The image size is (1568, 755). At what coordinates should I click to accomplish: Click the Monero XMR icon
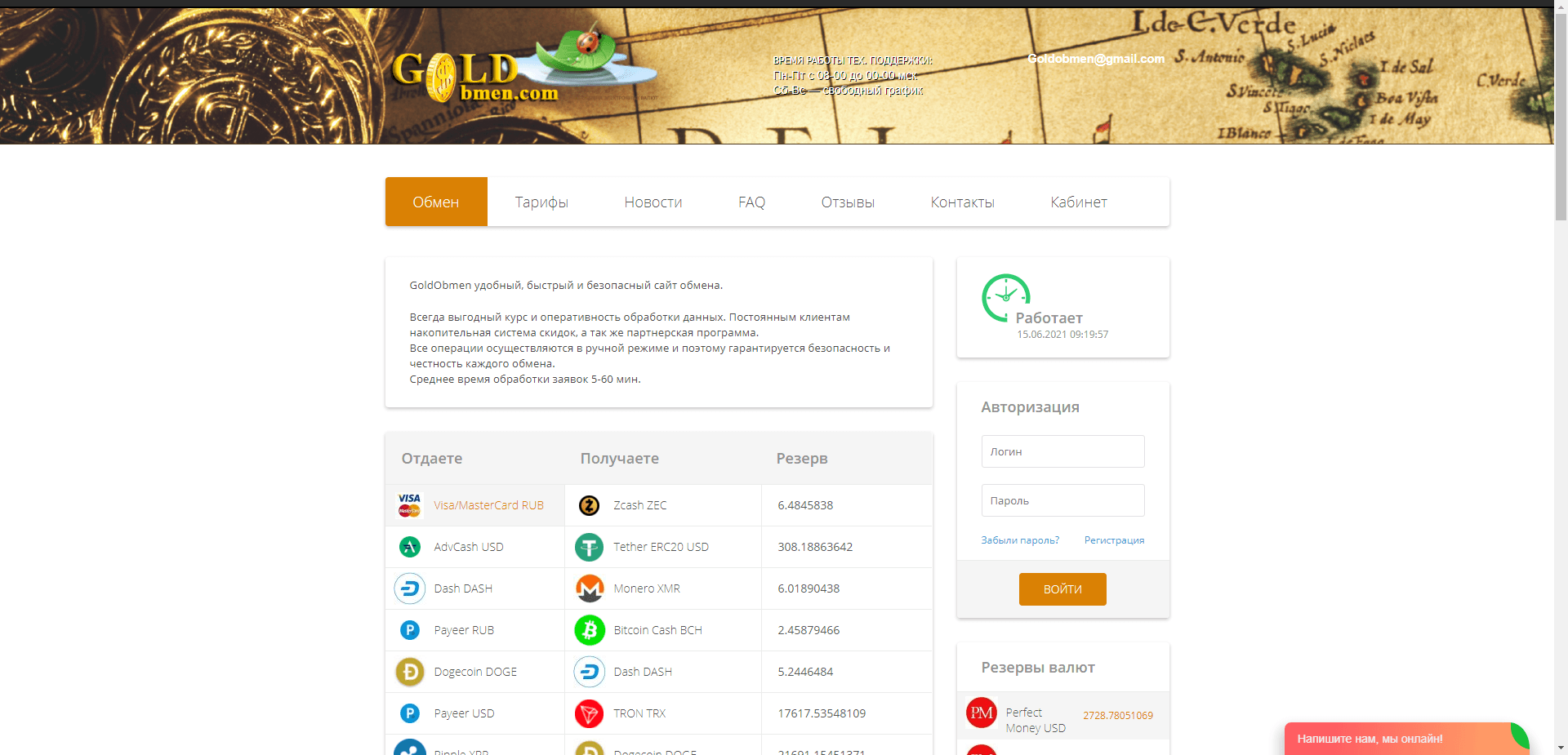[x=589, y=588]
